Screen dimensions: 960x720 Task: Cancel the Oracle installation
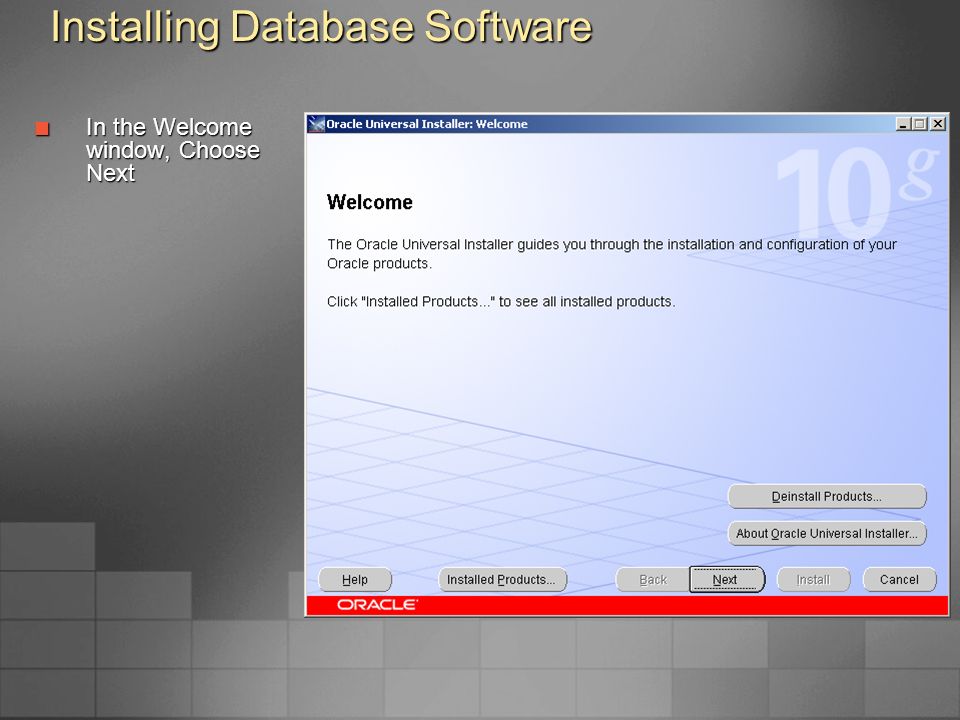(x=899, y=579)
